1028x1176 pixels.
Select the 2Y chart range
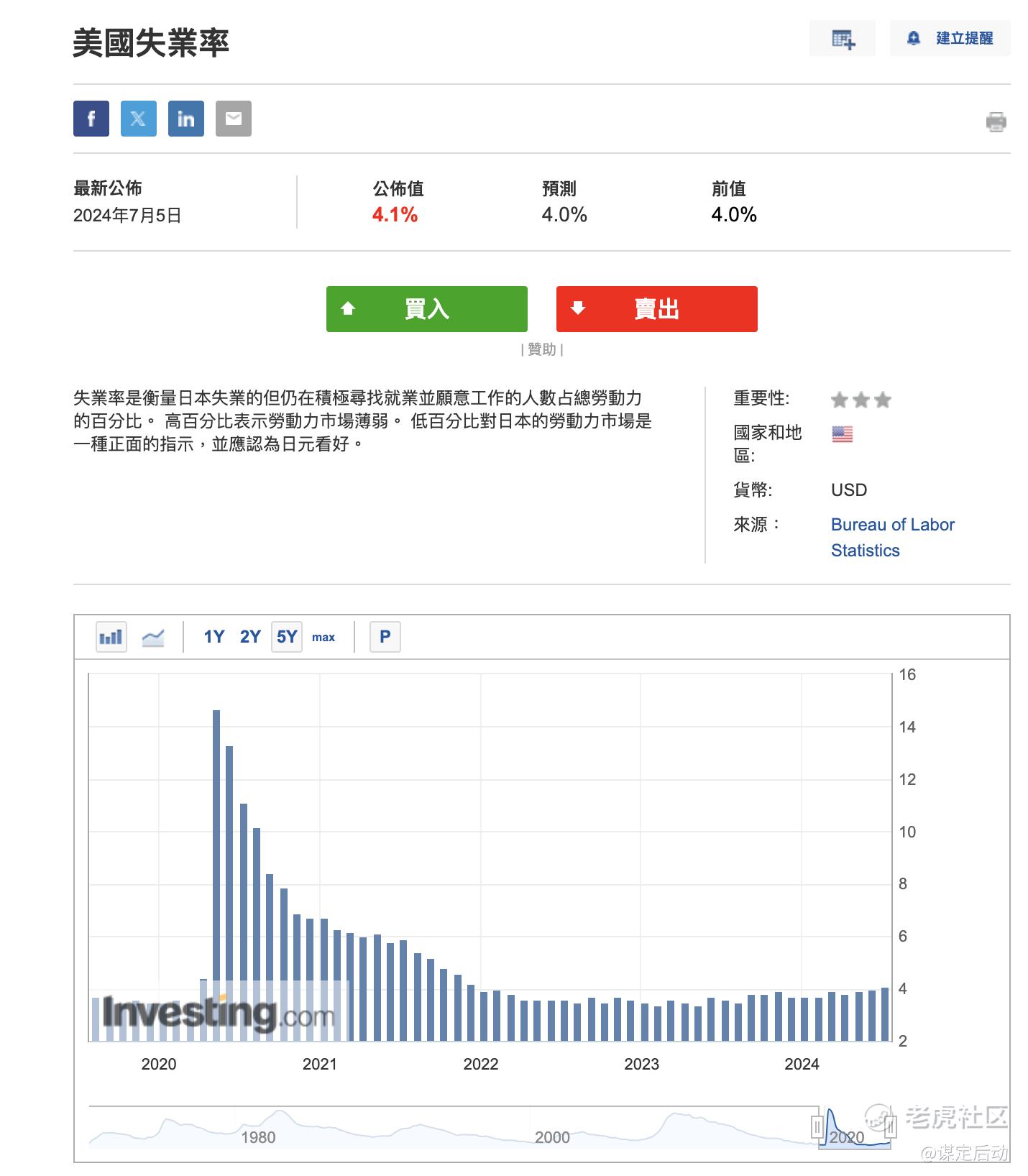pyautogui.click(x=250, y=637)
